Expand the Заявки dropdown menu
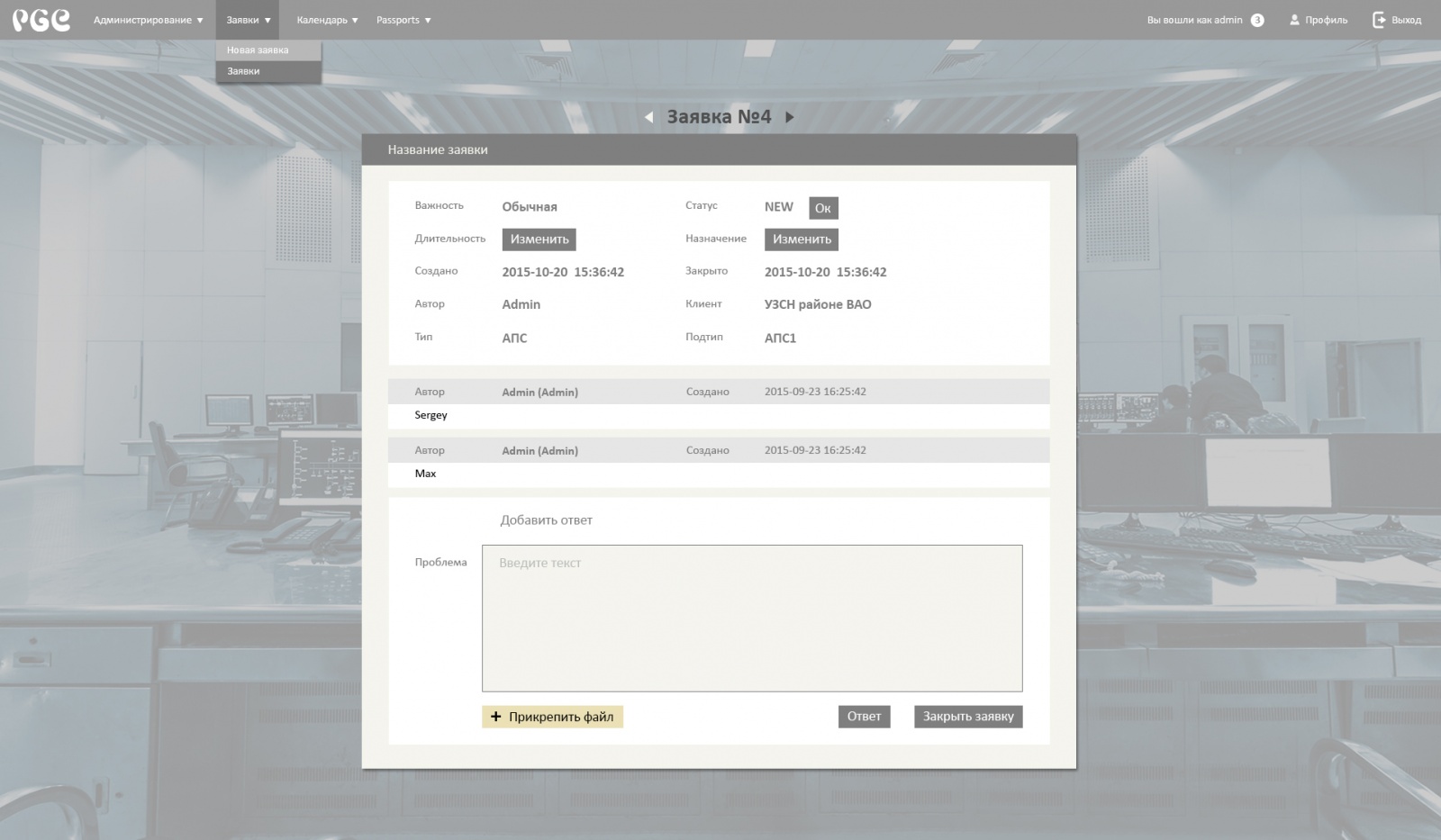Viewport: 1441px width, 840px height. tap(248, 20)
